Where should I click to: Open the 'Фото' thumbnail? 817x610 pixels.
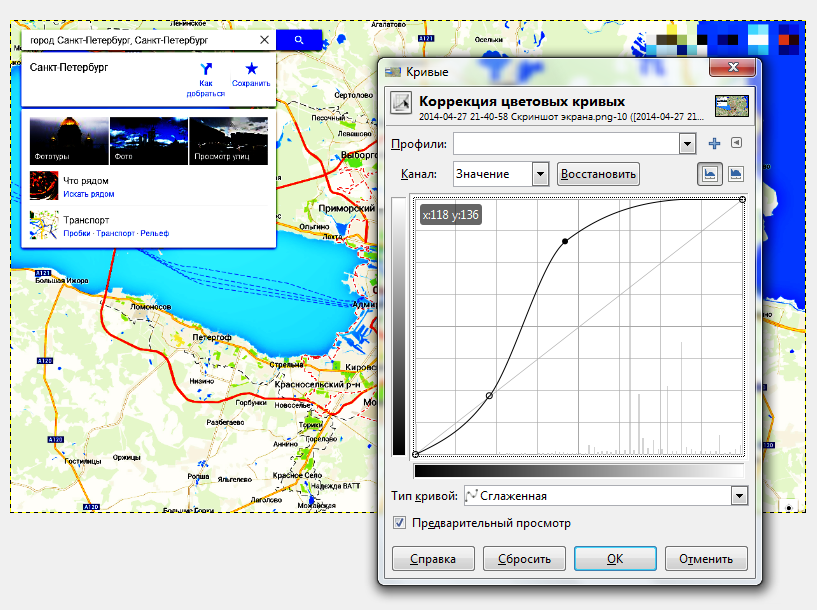point(149,141)
